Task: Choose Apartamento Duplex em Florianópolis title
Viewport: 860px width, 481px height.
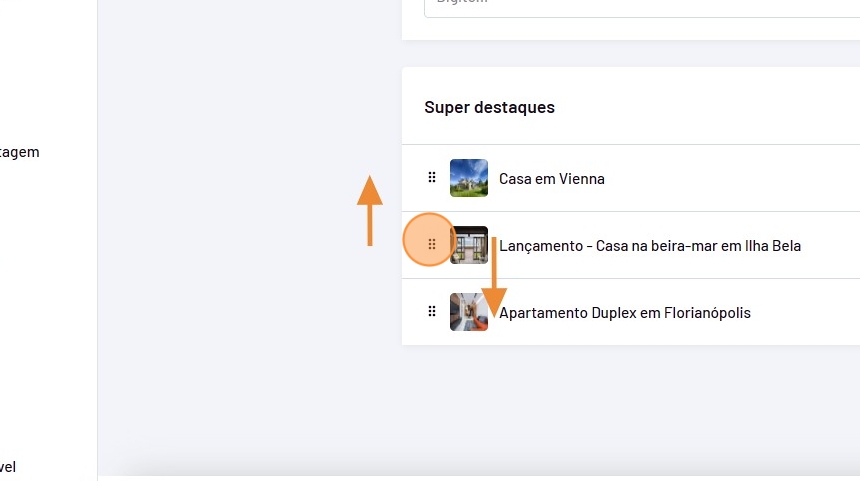Action: (625, 313)
